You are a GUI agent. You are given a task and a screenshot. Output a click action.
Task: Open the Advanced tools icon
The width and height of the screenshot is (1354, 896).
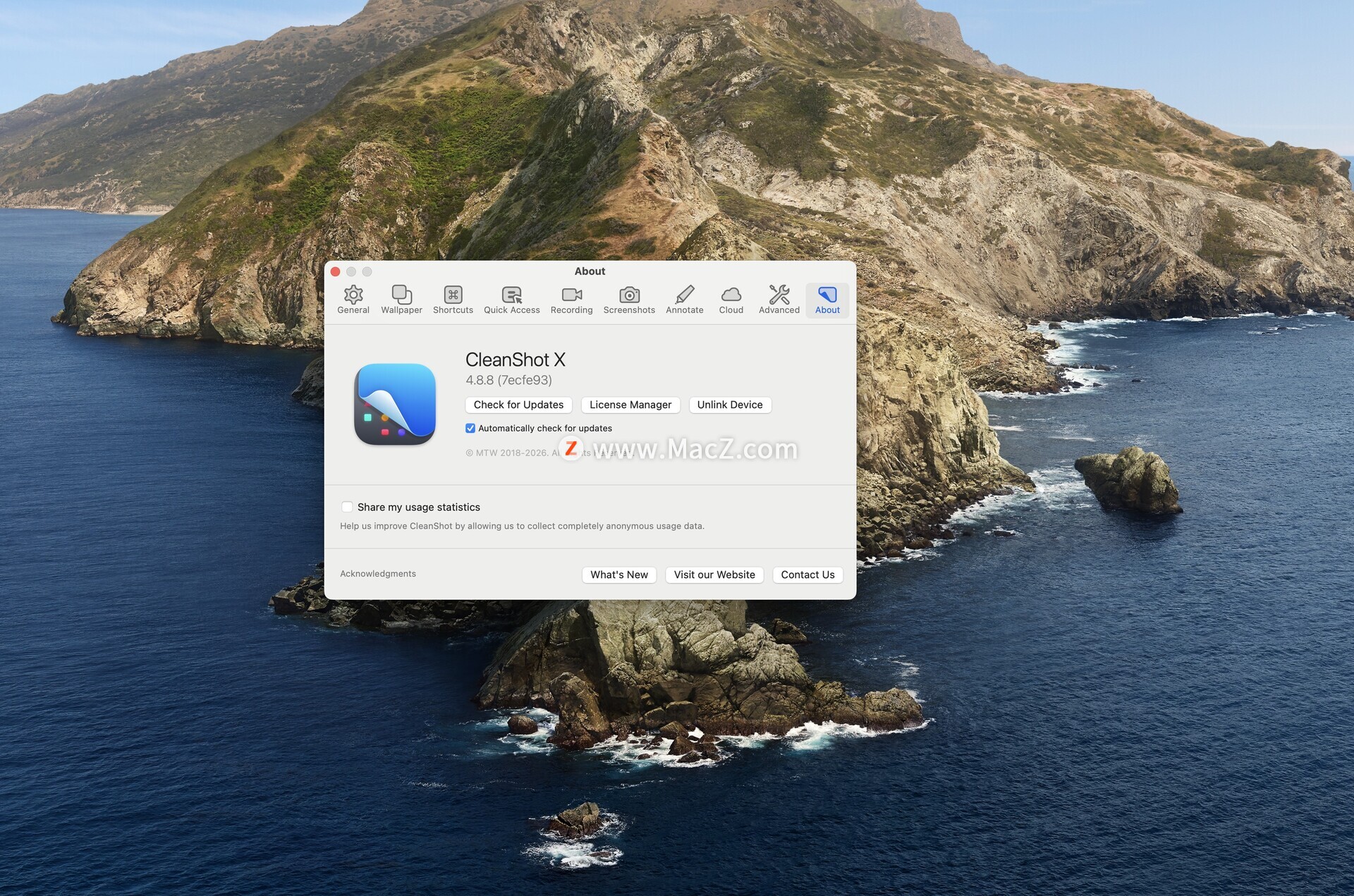779,295
